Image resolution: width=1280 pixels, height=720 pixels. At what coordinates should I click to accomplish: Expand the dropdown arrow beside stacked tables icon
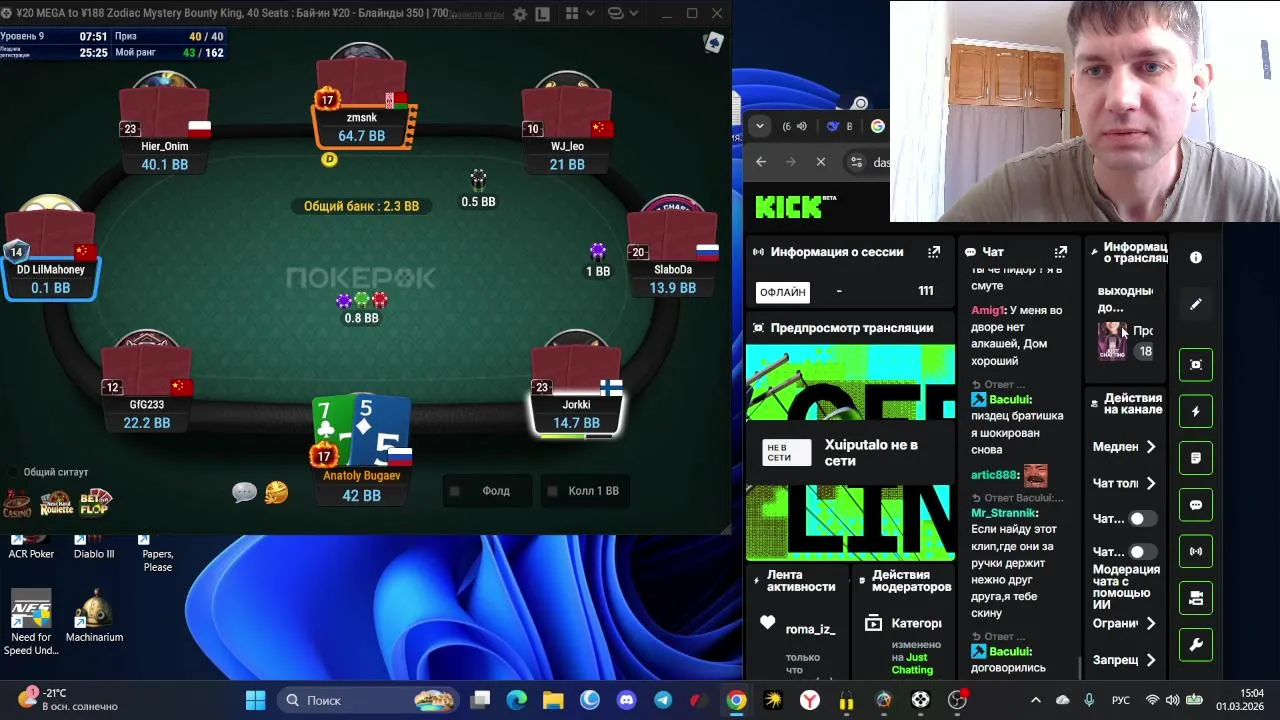click(x=635, y=14)
